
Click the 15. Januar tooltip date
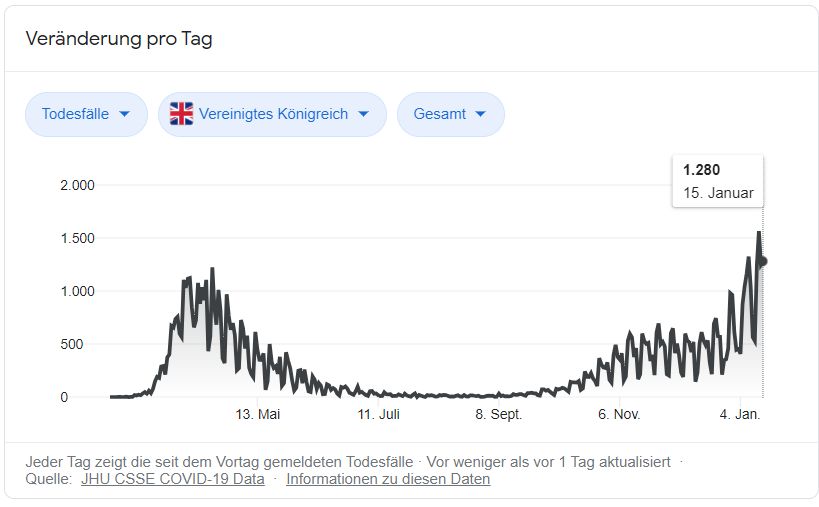pyautogui.click(x=718, y=193)
